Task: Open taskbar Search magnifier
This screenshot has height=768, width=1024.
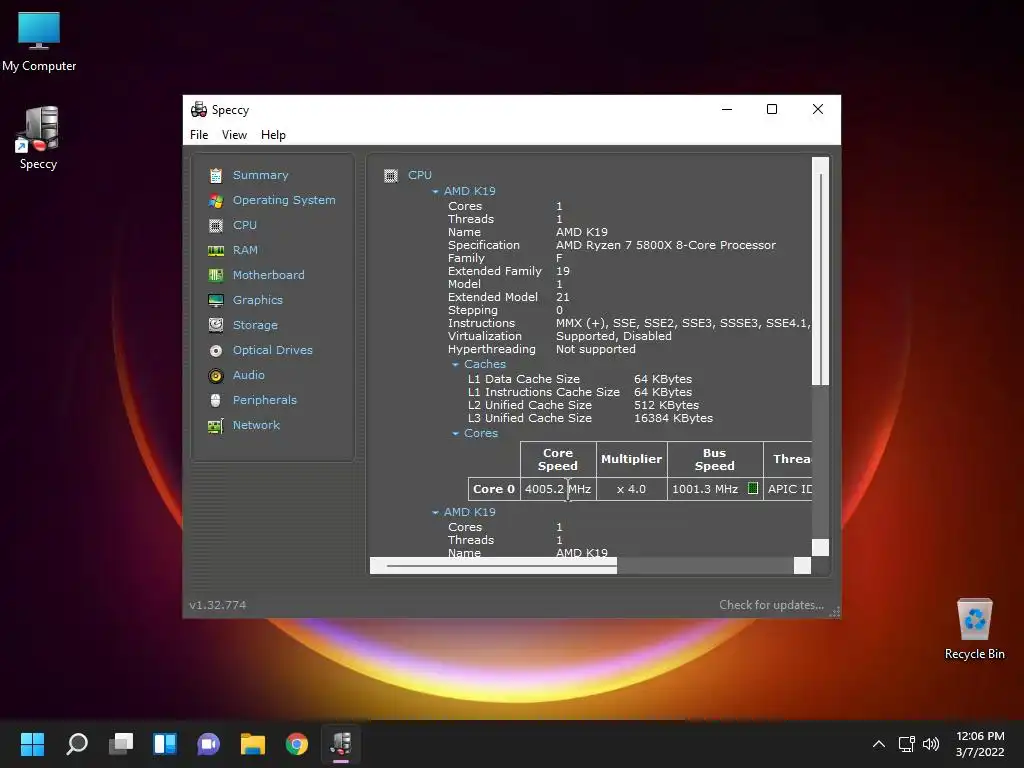Action: 77,744
